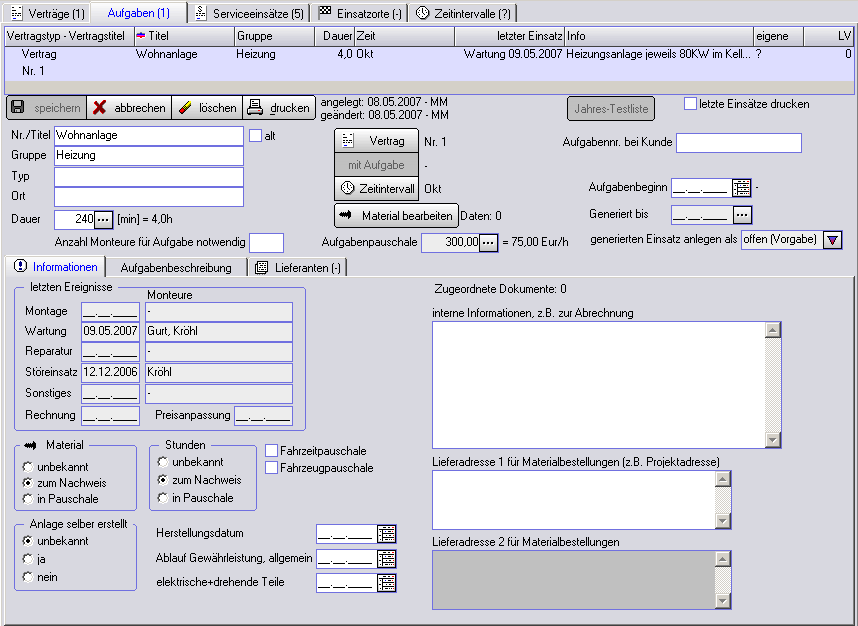Image resolution: width=858 pixels, height=626 pixels.
Task: Open calendar for Ablauf Gewährleistung date
Action: click(387, 558)
